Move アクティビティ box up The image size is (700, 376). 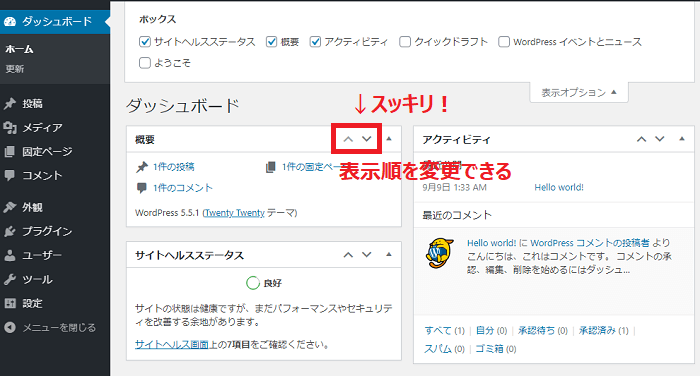(x=642, y=139)
